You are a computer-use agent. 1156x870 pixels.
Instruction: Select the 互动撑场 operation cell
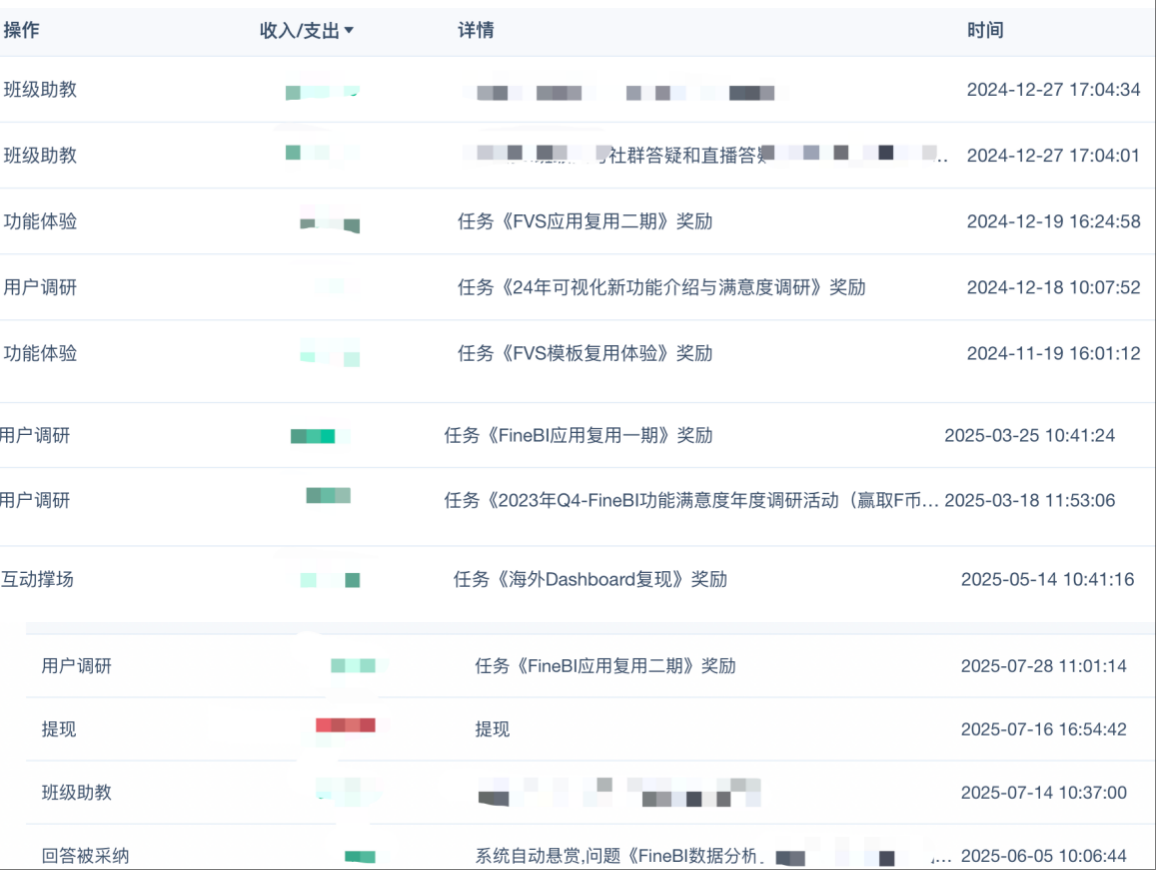pyautogui.click(x=38, y=579)
